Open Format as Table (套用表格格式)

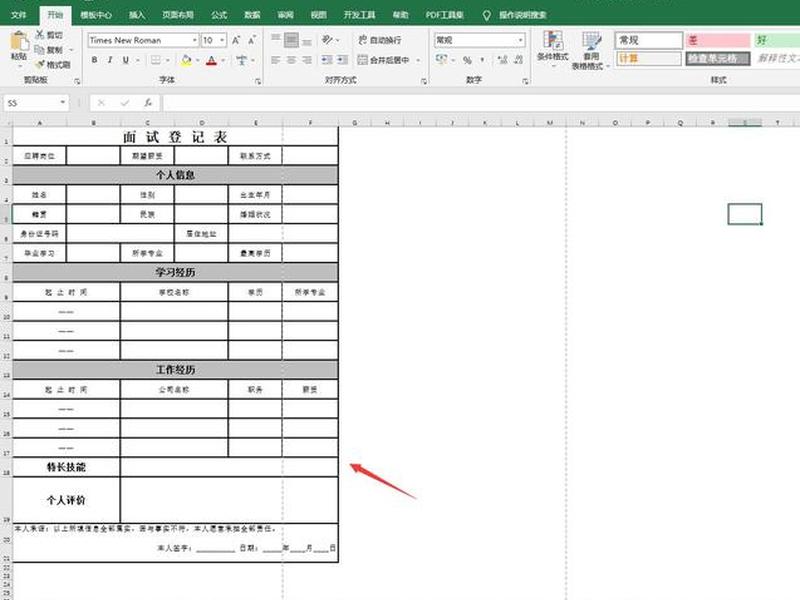click(x=590, y=51)
